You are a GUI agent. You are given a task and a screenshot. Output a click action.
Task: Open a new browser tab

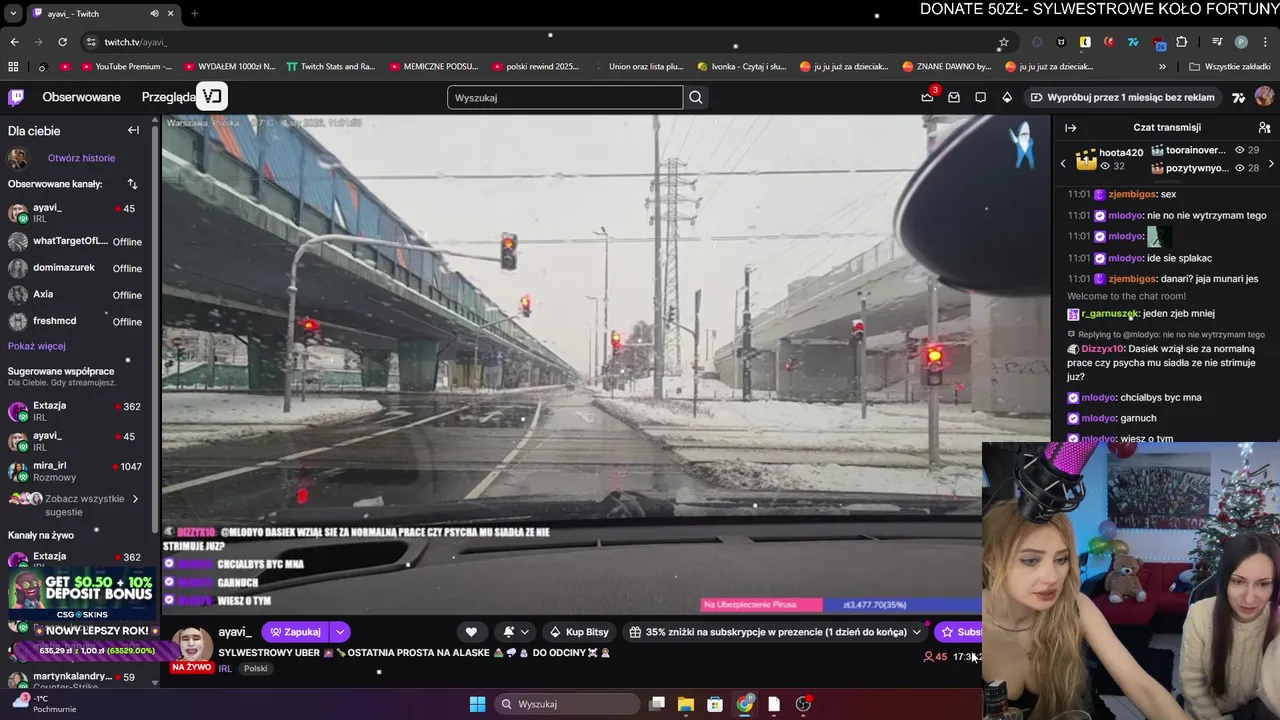click(x=194, y=14)
